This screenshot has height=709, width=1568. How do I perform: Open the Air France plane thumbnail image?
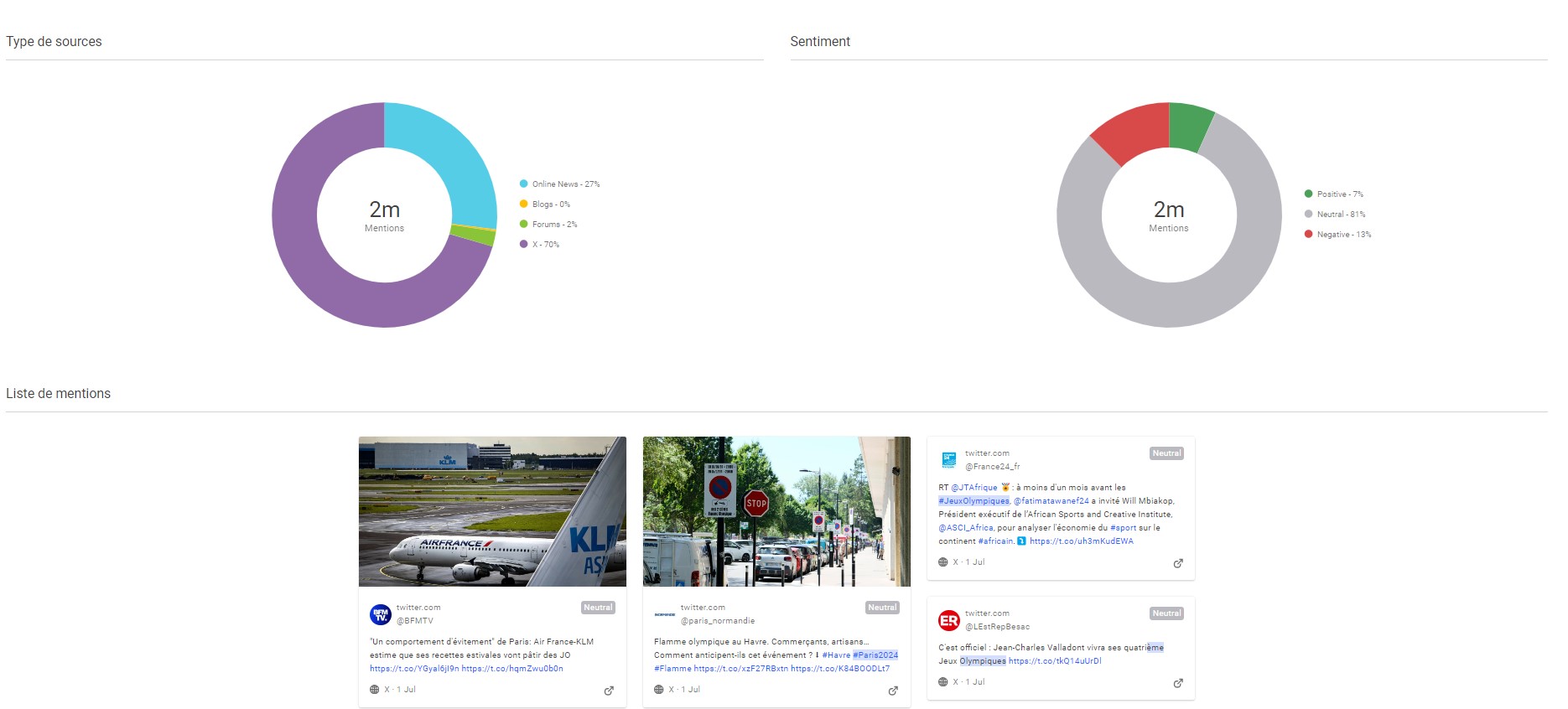tap(492, 511)
